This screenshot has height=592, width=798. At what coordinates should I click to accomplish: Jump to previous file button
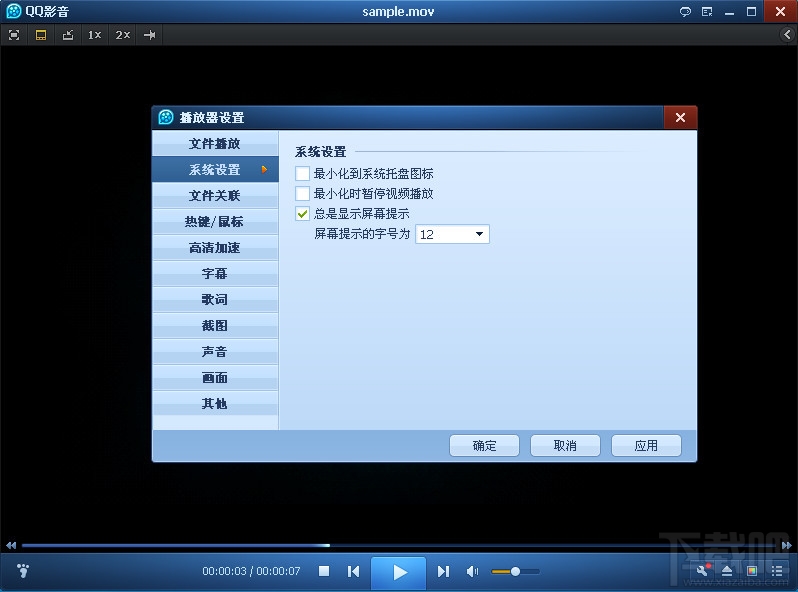click(353, 572)
